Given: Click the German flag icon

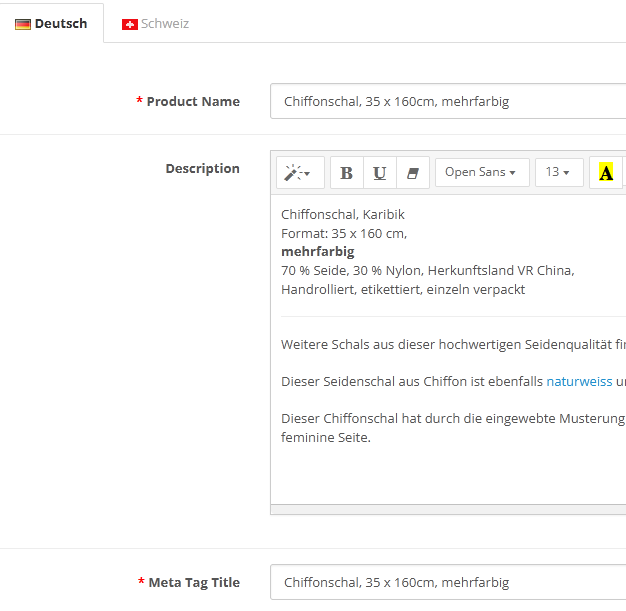Looking at the screenshot, I should 23,24.
